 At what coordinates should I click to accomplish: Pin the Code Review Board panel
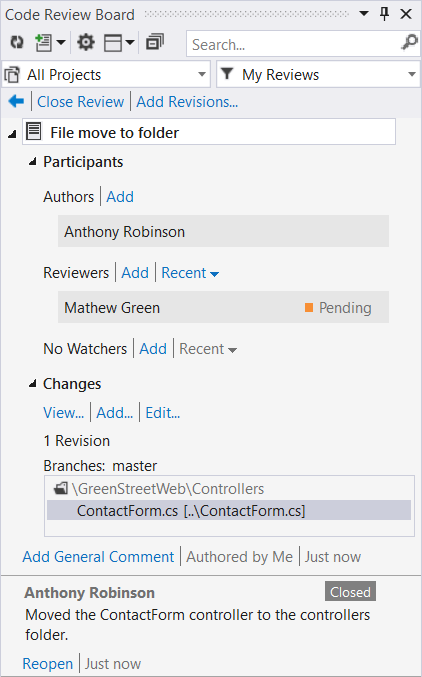384,14
